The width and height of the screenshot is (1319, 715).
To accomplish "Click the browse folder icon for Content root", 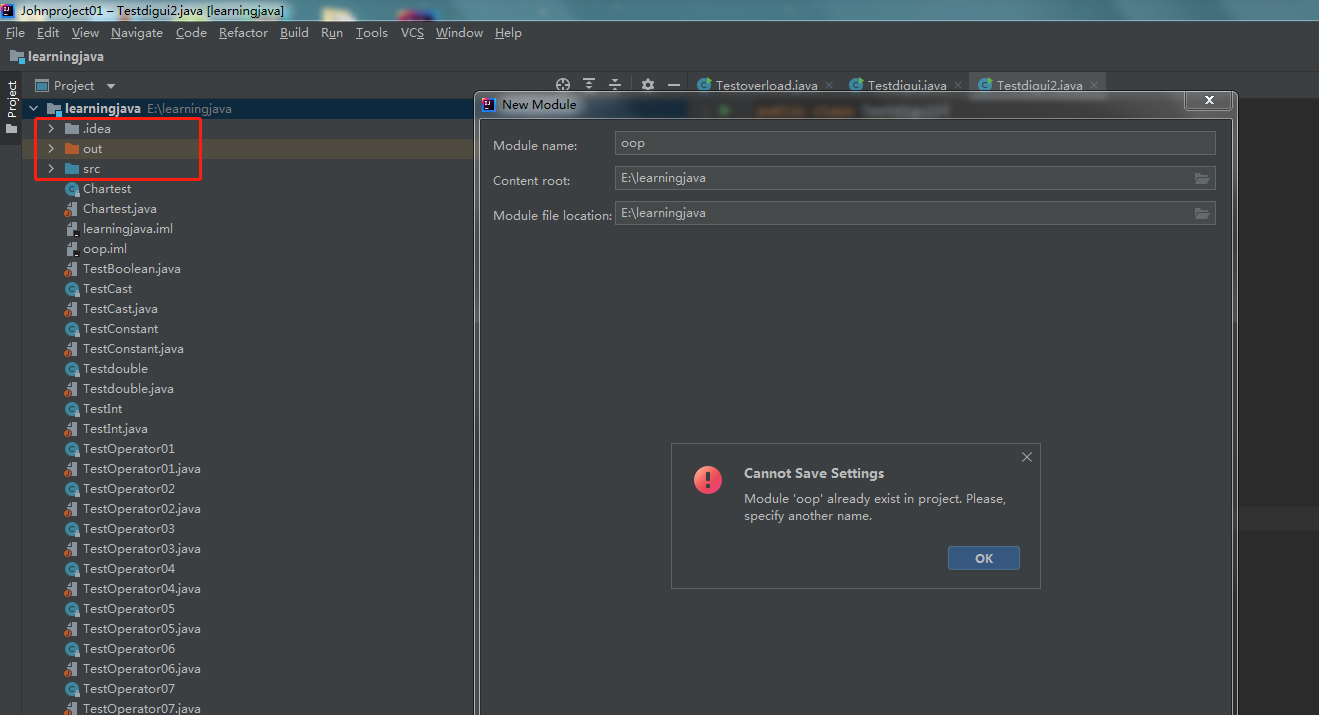I will pos(1202,179).
